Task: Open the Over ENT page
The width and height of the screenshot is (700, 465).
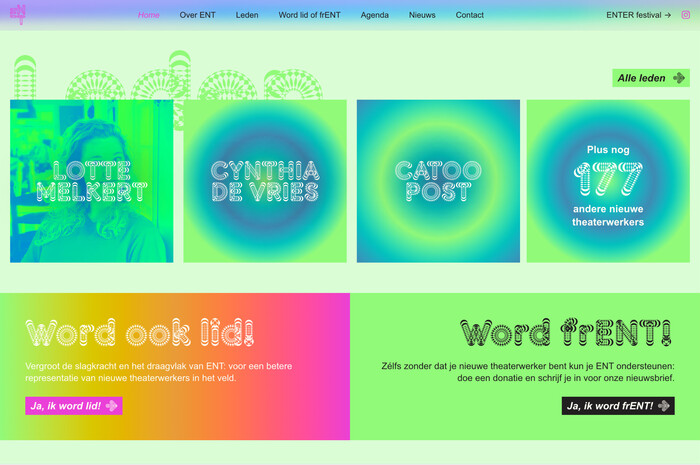Action: coord(197,15)
